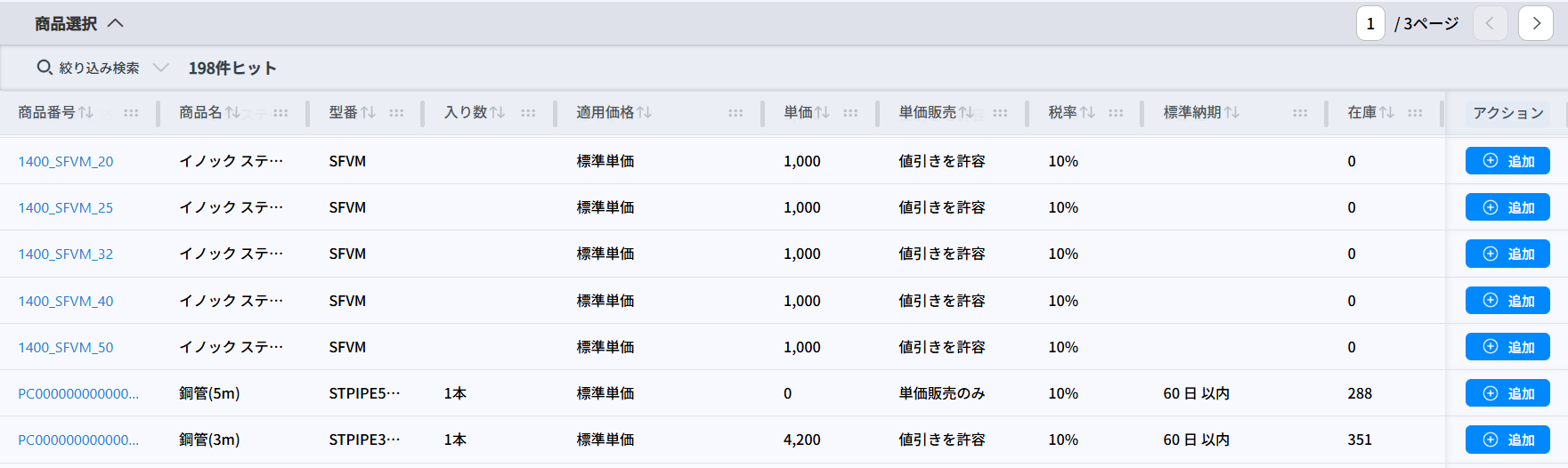This screenshot has width=1568, height=468.
Task: Click the page number input field
Action: pyautogui.click(x=1370, y=24)
